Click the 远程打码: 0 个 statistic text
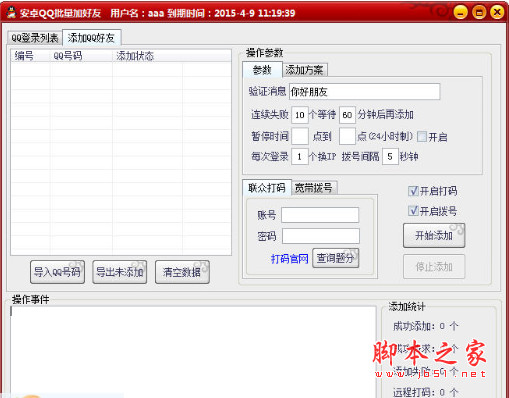Viewport: 509px width, 398px height. click(426, 392)
